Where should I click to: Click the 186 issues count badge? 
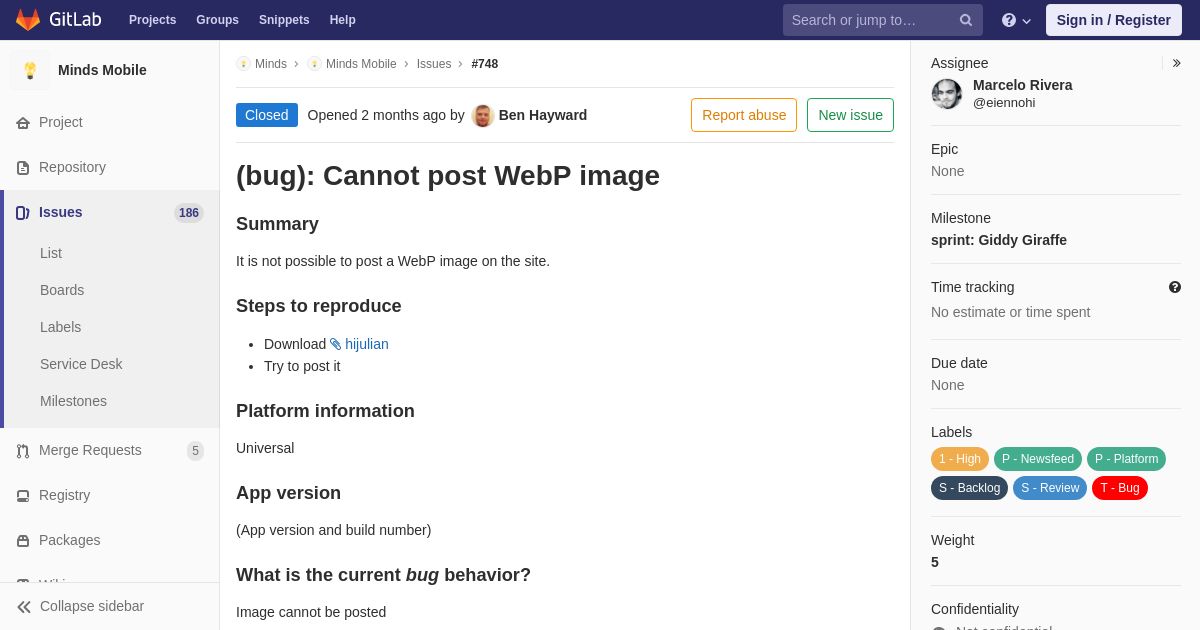coord(189,213)
